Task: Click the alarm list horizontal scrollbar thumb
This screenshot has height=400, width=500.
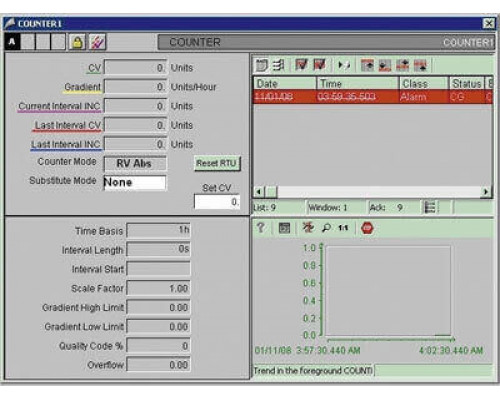Action: [271, 192]
